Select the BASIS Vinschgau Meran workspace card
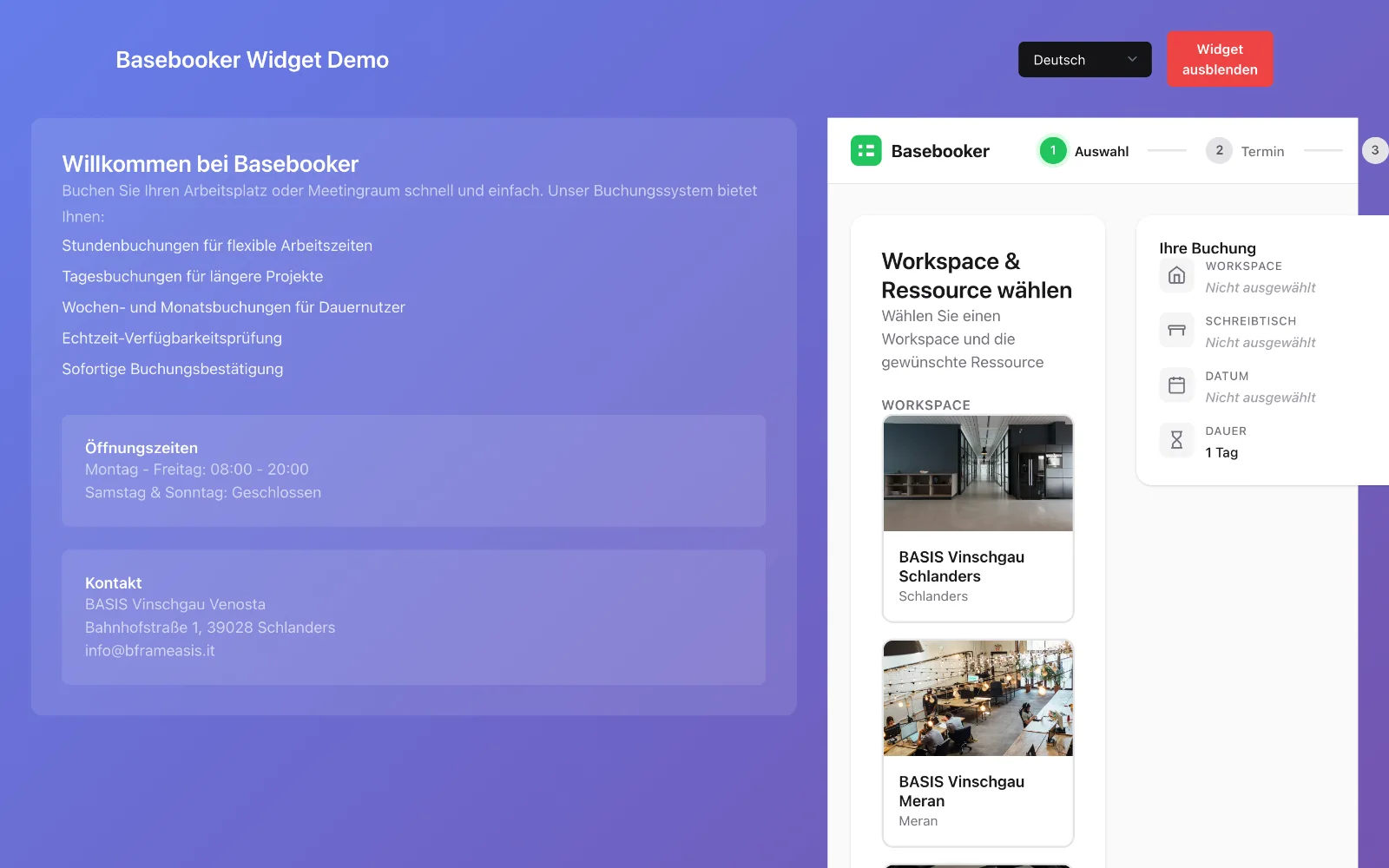The image size is (1389, 868). pos(978,743)
